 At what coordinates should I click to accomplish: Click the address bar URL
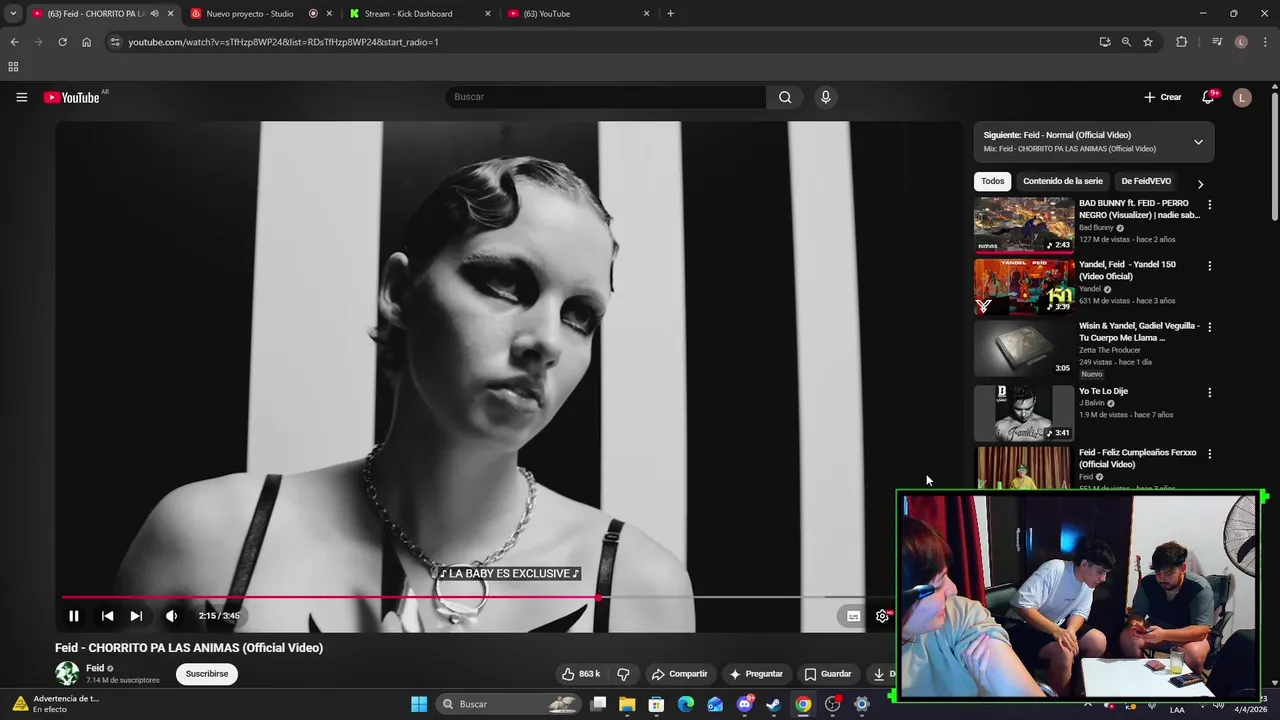click(283, 42)
